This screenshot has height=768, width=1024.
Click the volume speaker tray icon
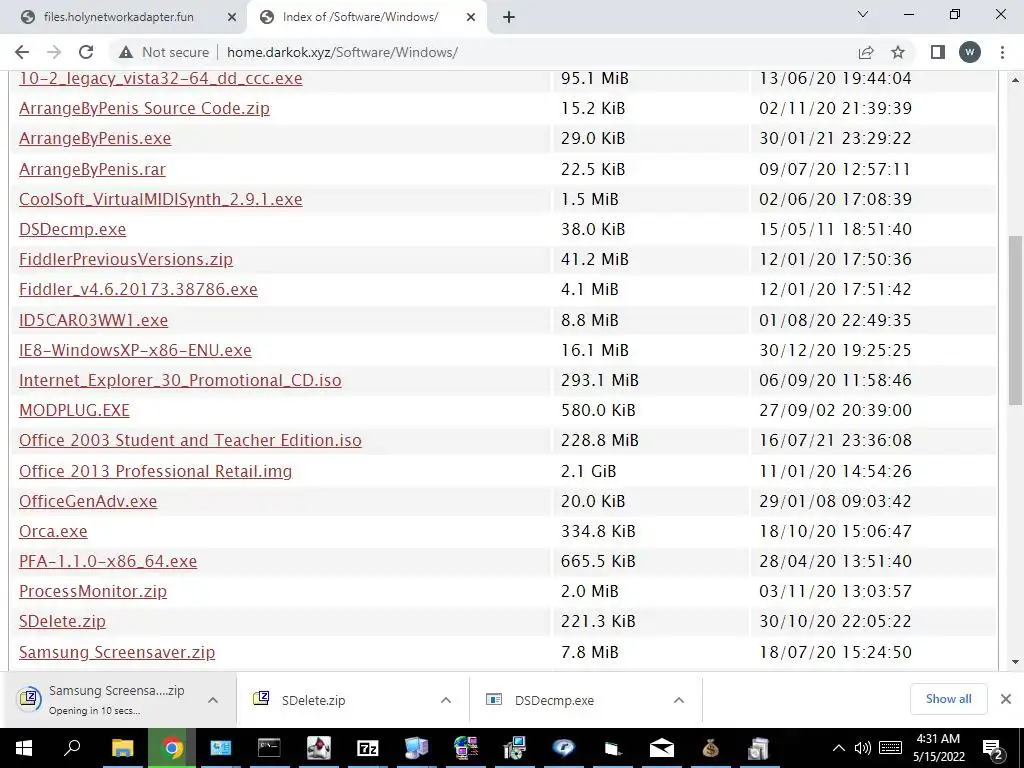point(863,748)
